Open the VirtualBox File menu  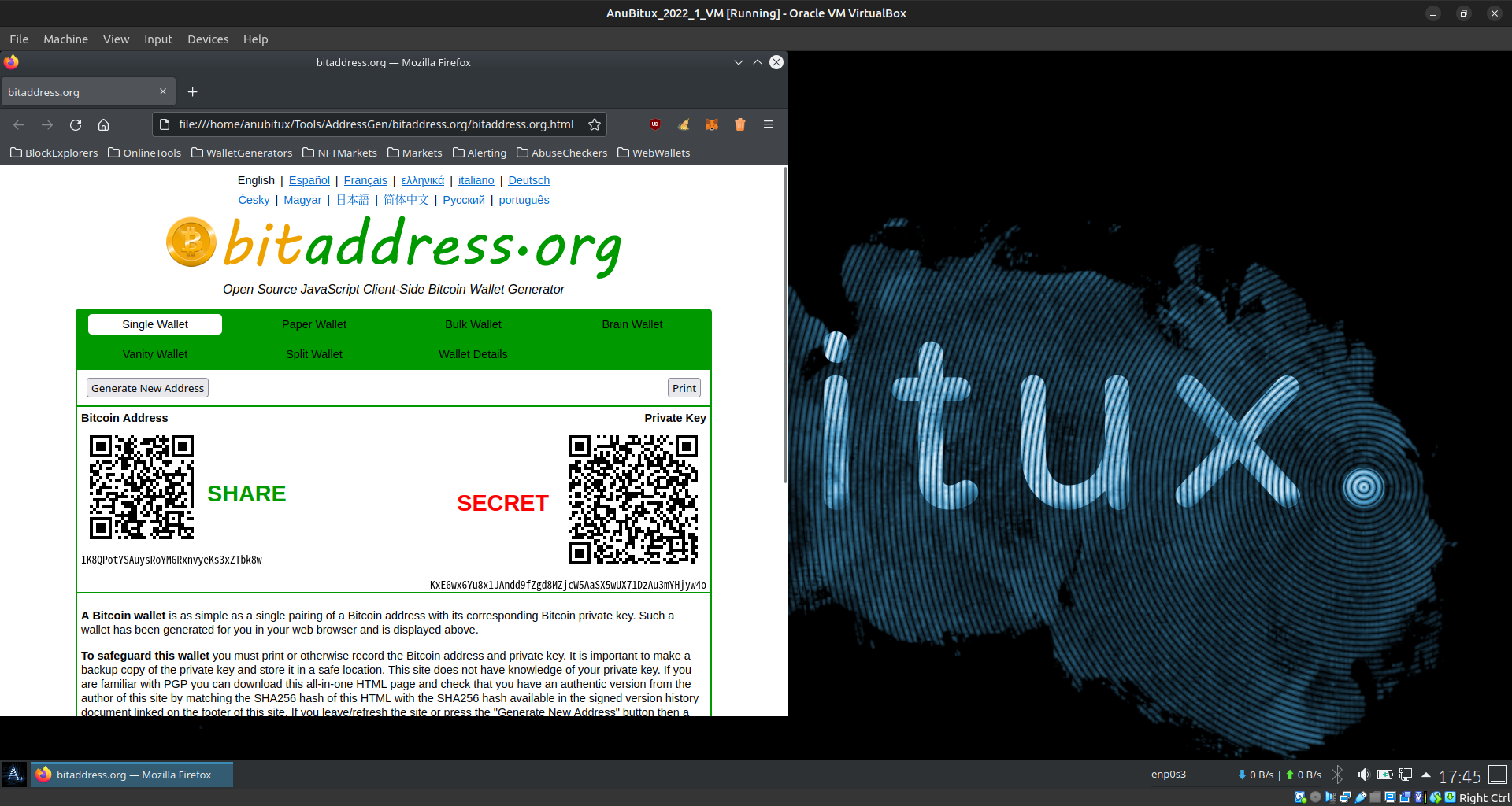[x=19, y=39]
